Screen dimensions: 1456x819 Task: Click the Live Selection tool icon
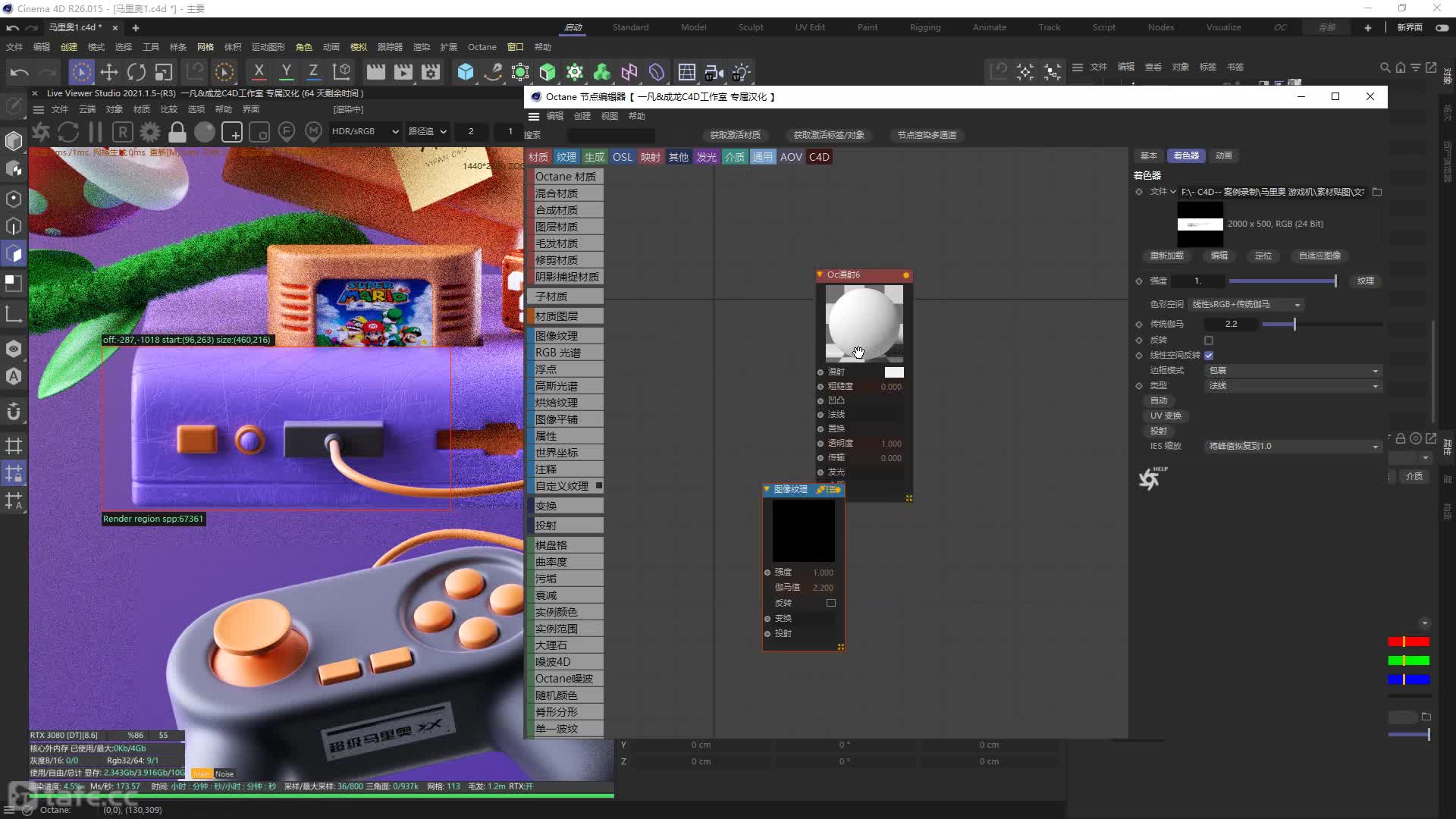[x=81, y=72]
